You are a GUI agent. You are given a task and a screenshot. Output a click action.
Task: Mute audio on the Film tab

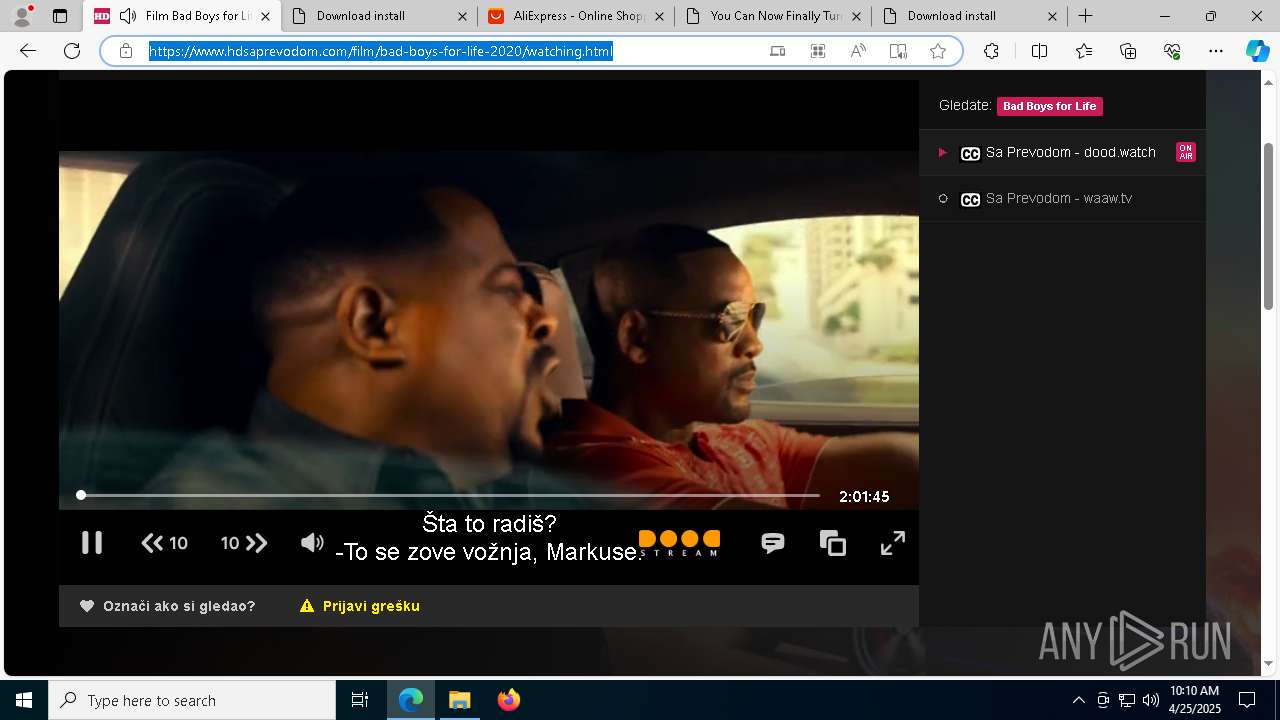click(127, 16)
